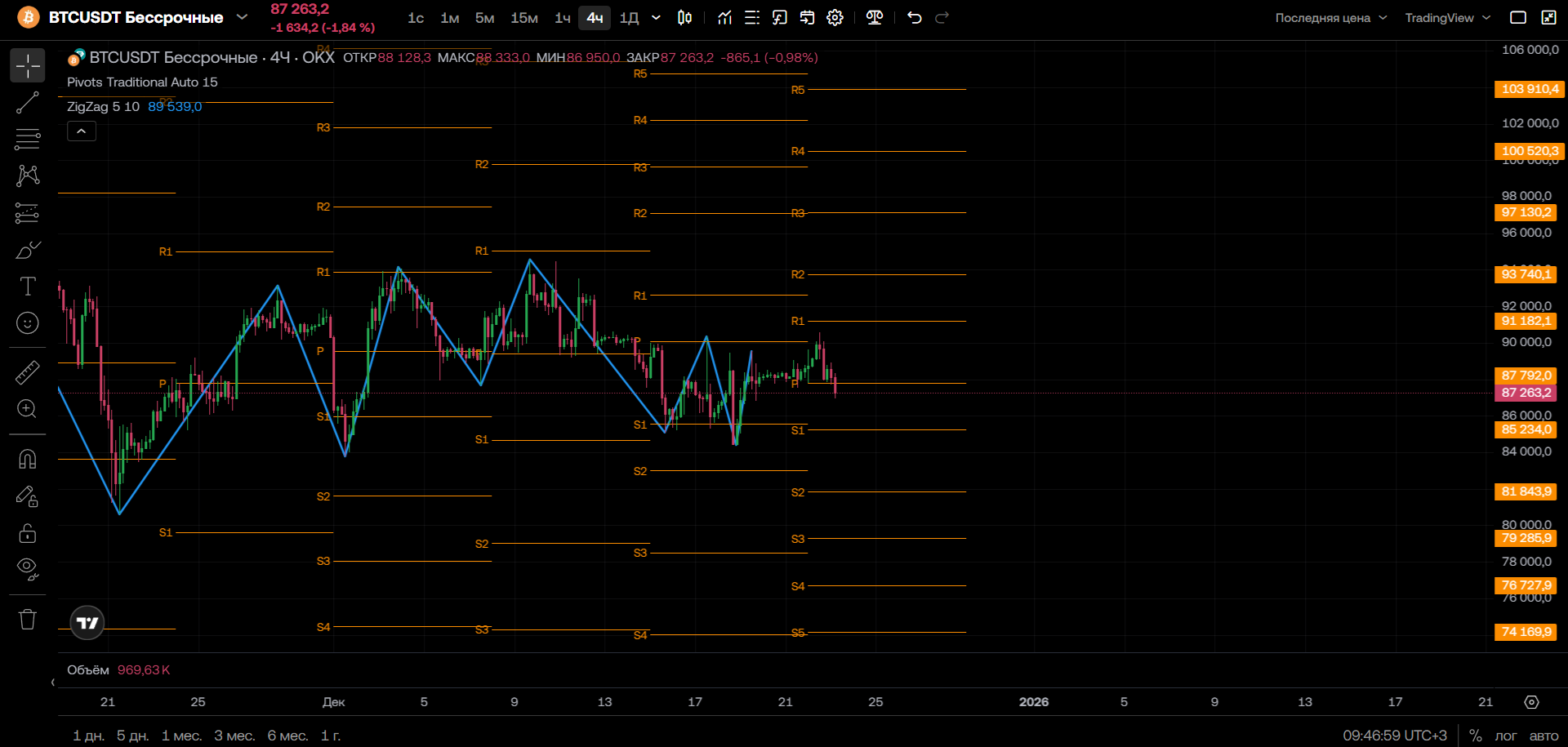Screen dimensions: 1568x747
Task: Toggle auto scale 'авто'
Action: click(x=1543, y=736)
